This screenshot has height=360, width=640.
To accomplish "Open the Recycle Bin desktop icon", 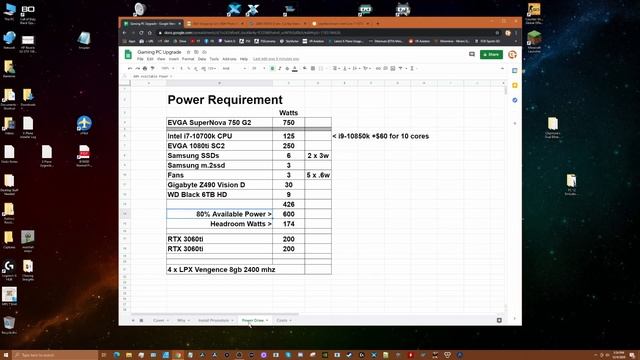I will click(9, 325).
